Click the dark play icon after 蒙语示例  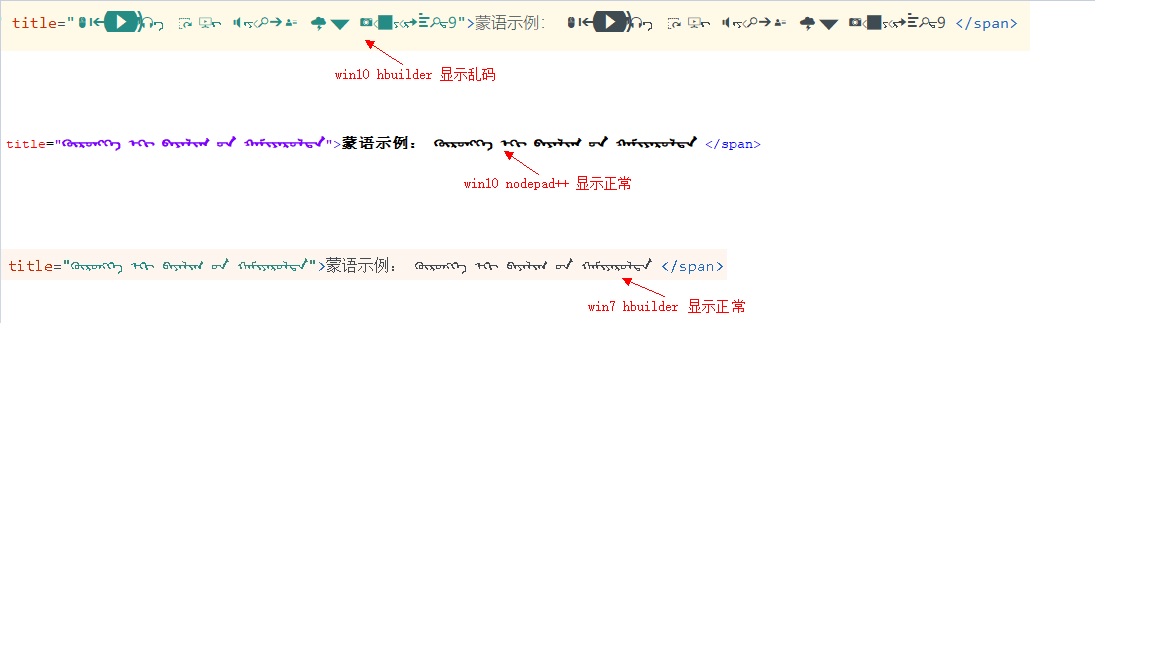pos(611,22)
